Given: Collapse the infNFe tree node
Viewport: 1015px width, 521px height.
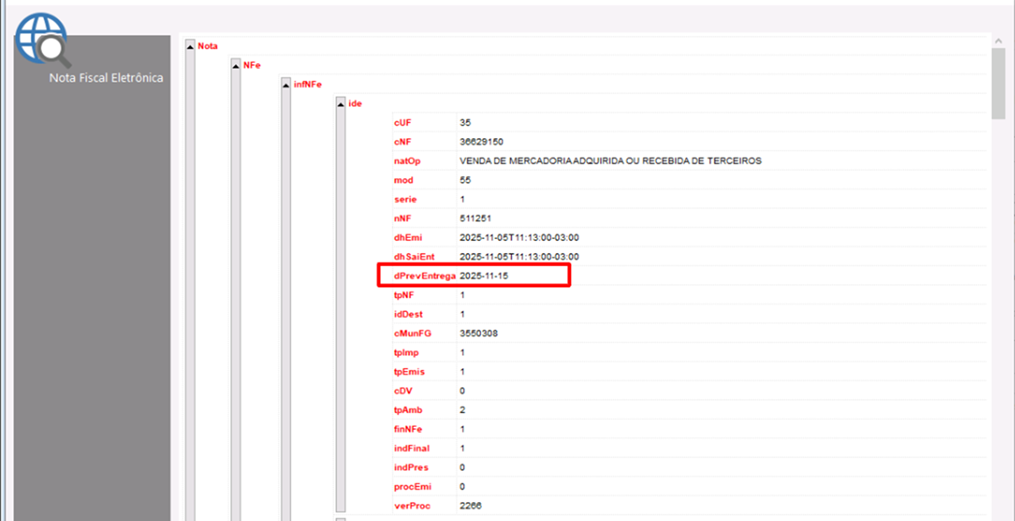Looking at the screenshot, I should 287,84.
